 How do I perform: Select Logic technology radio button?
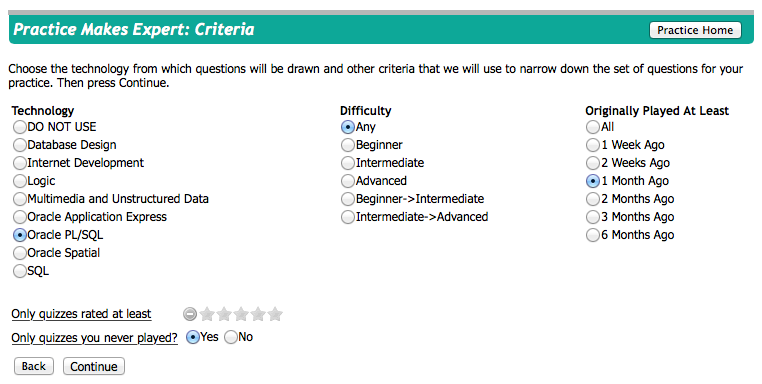coord(19,181)
